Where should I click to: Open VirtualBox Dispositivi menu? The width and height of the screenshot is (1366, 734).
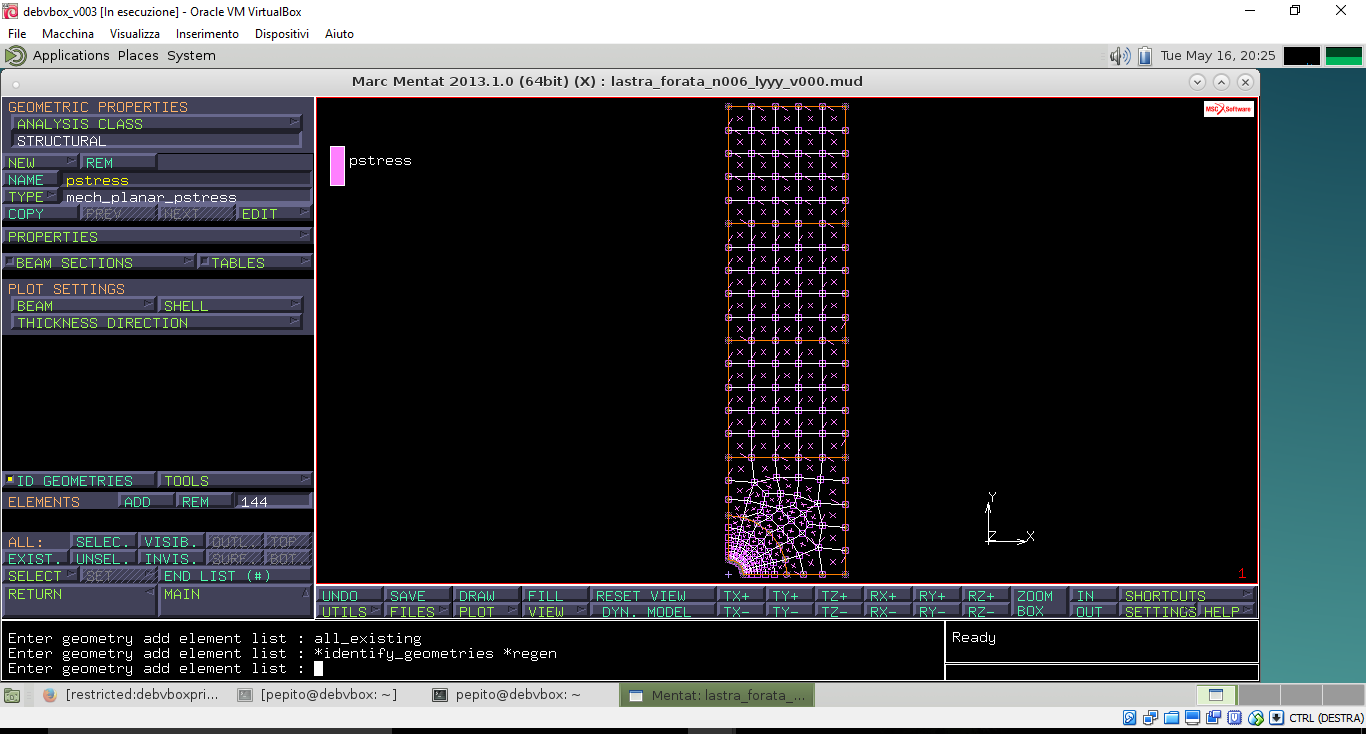point(282,33)
